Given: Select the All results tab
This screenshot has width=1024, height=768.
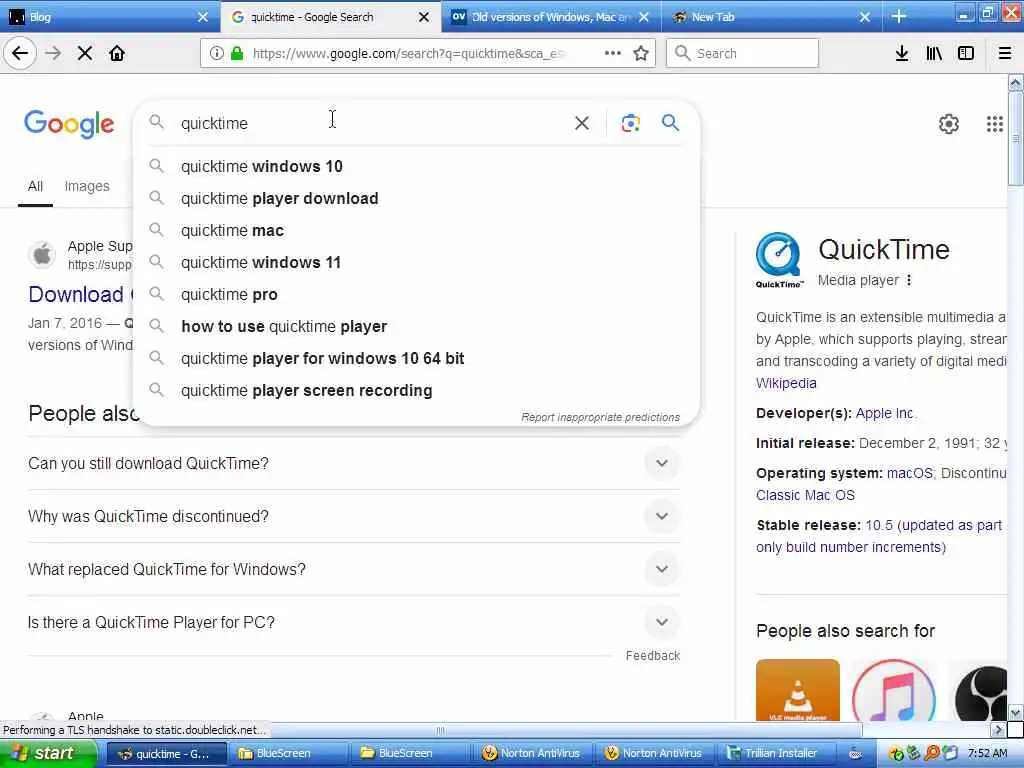Looking at the screenshot, I should pos(35,187).
